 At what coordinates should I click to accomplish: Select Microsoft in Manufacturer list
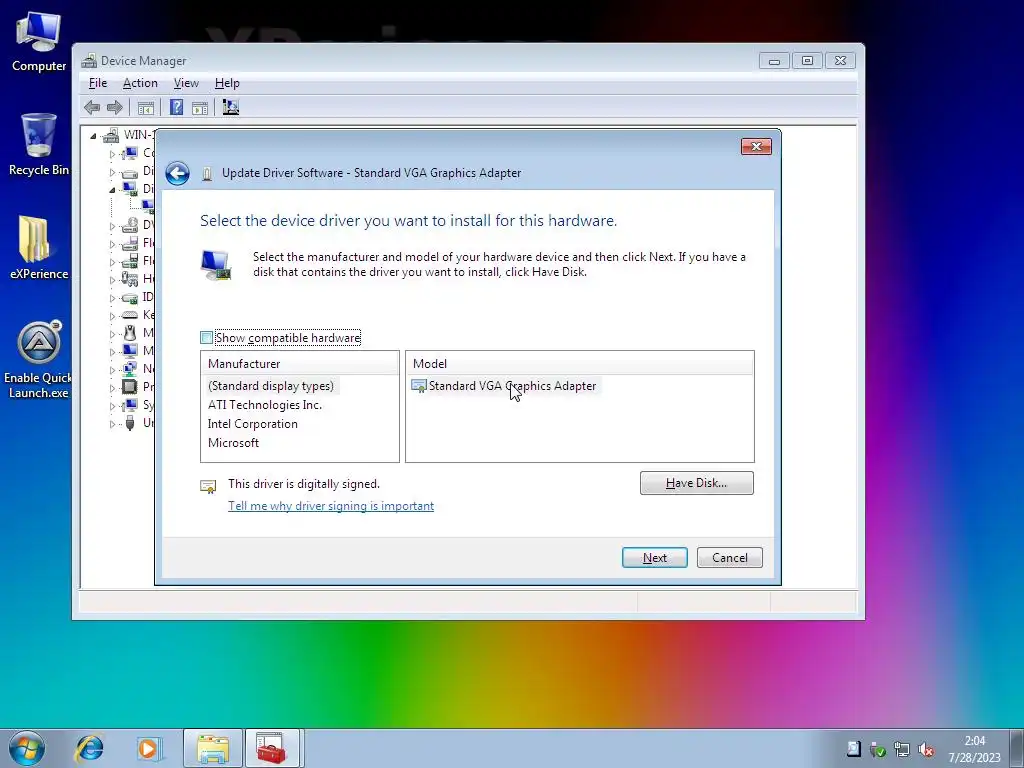point(233,443)
